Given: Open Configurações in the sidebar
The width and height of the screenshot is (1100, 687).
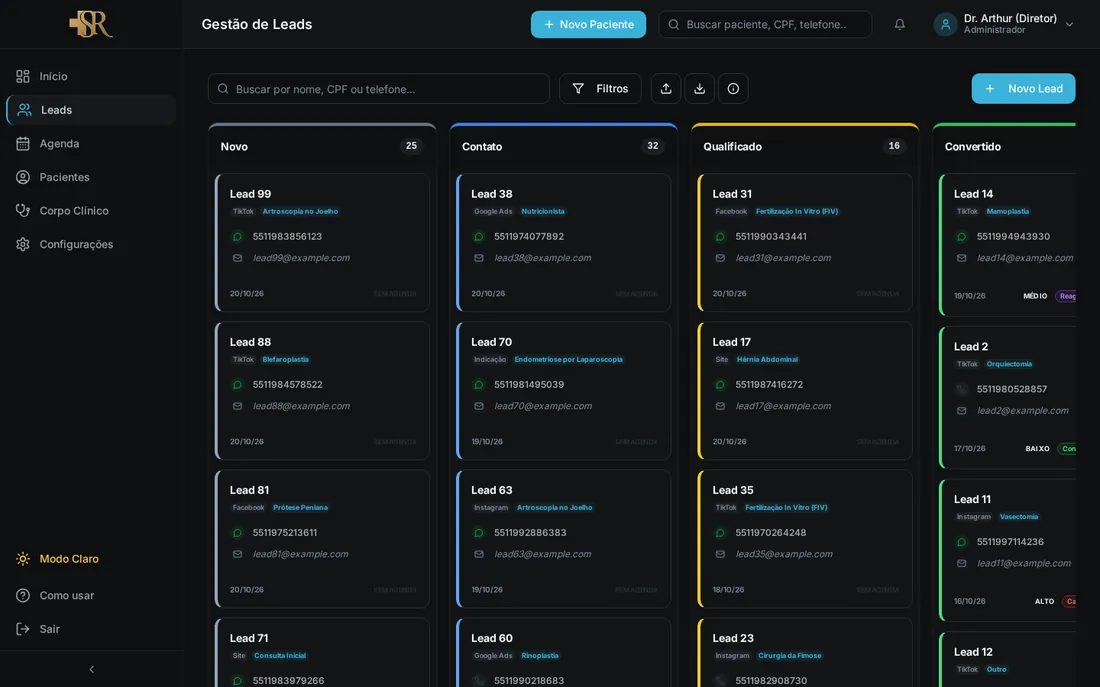Looking at the screenshot, I should [x=91, y=245].
